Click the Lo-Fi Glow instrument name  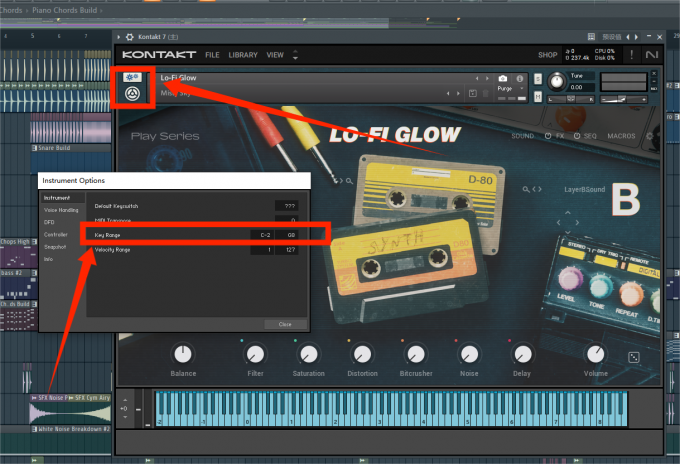(178, 78)
